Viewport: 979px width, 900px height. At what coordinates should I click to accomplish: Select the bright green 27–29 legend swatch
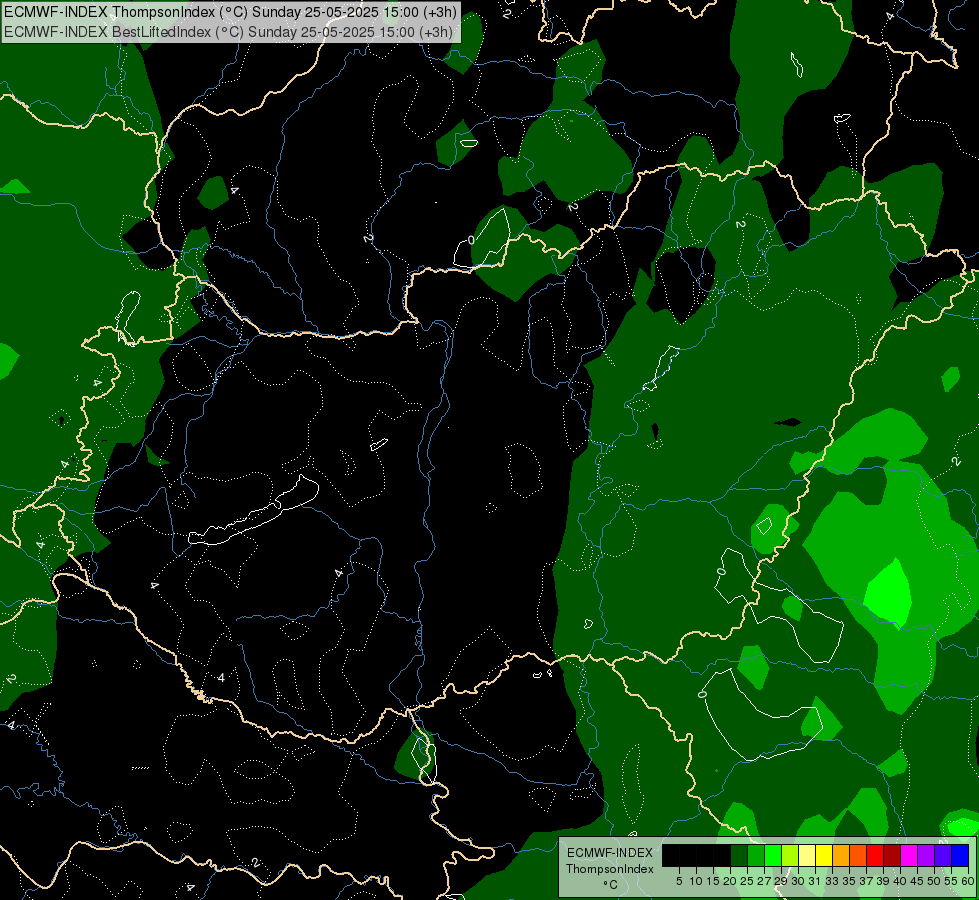point(773,856)
